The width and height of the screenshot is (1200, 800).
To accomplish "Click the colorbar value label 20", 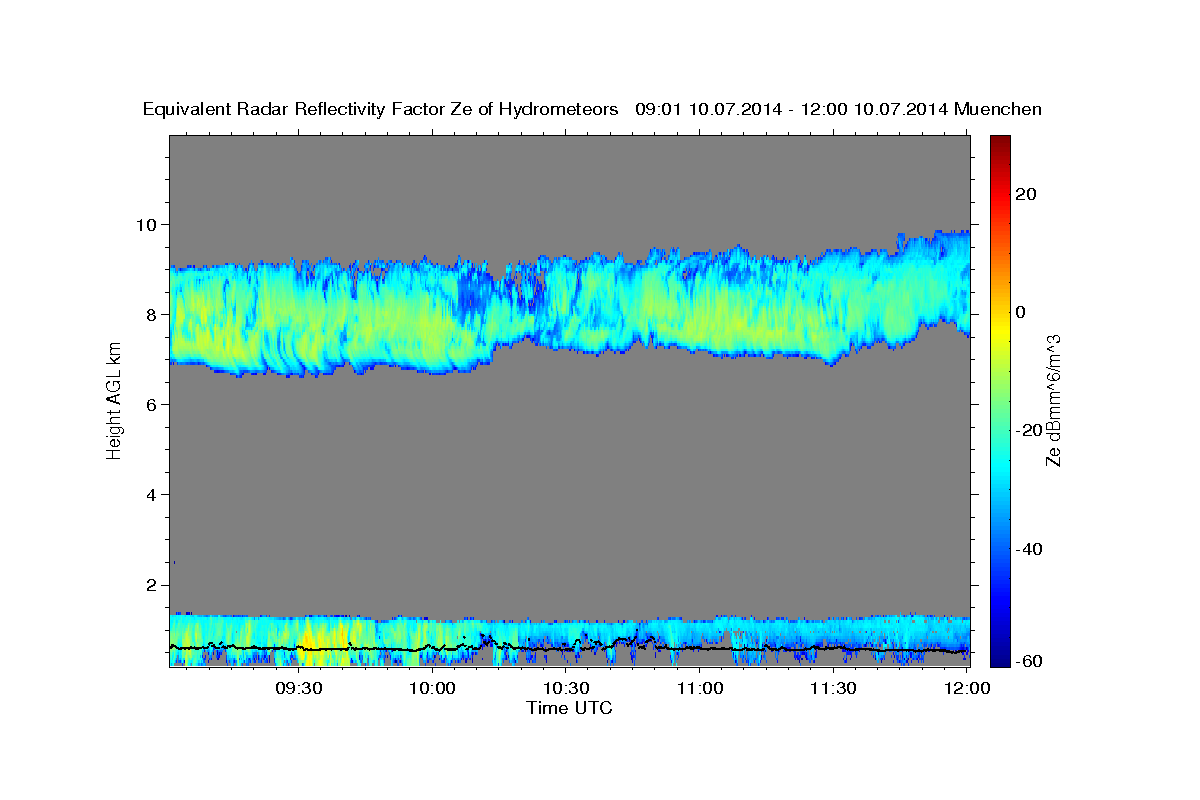I will point(1027,194).
